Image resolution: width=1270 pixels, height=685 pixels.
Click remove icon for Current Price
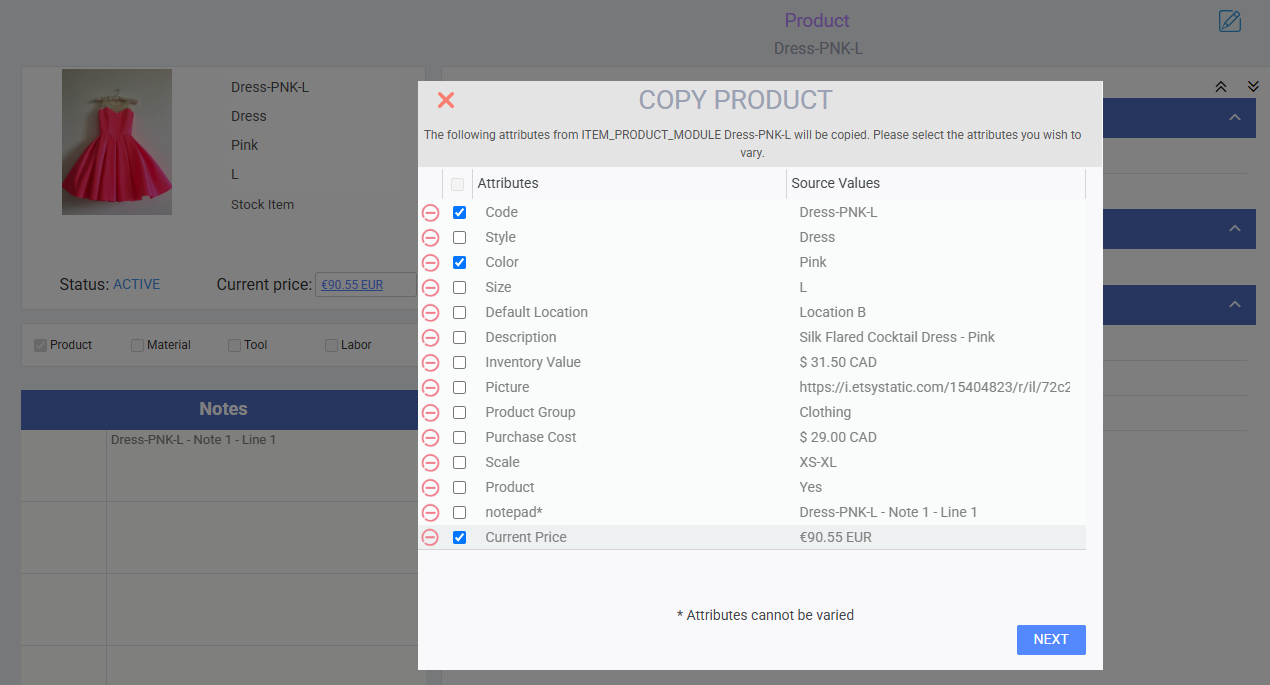click(430, 538)
